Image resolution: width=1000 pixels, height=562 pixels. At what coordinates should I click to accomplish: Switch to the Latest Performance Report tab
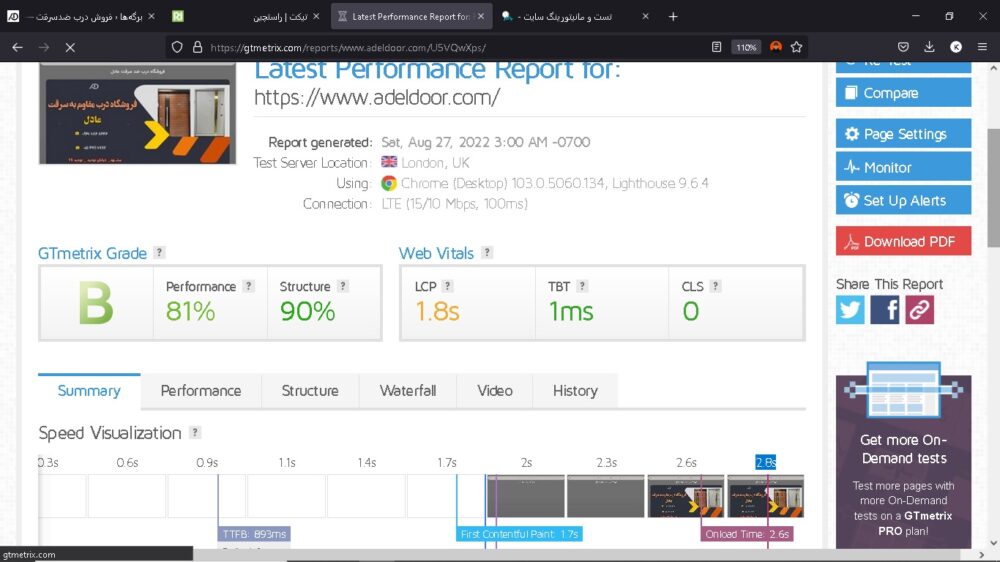pyautogui.click(x=411, y=17)
